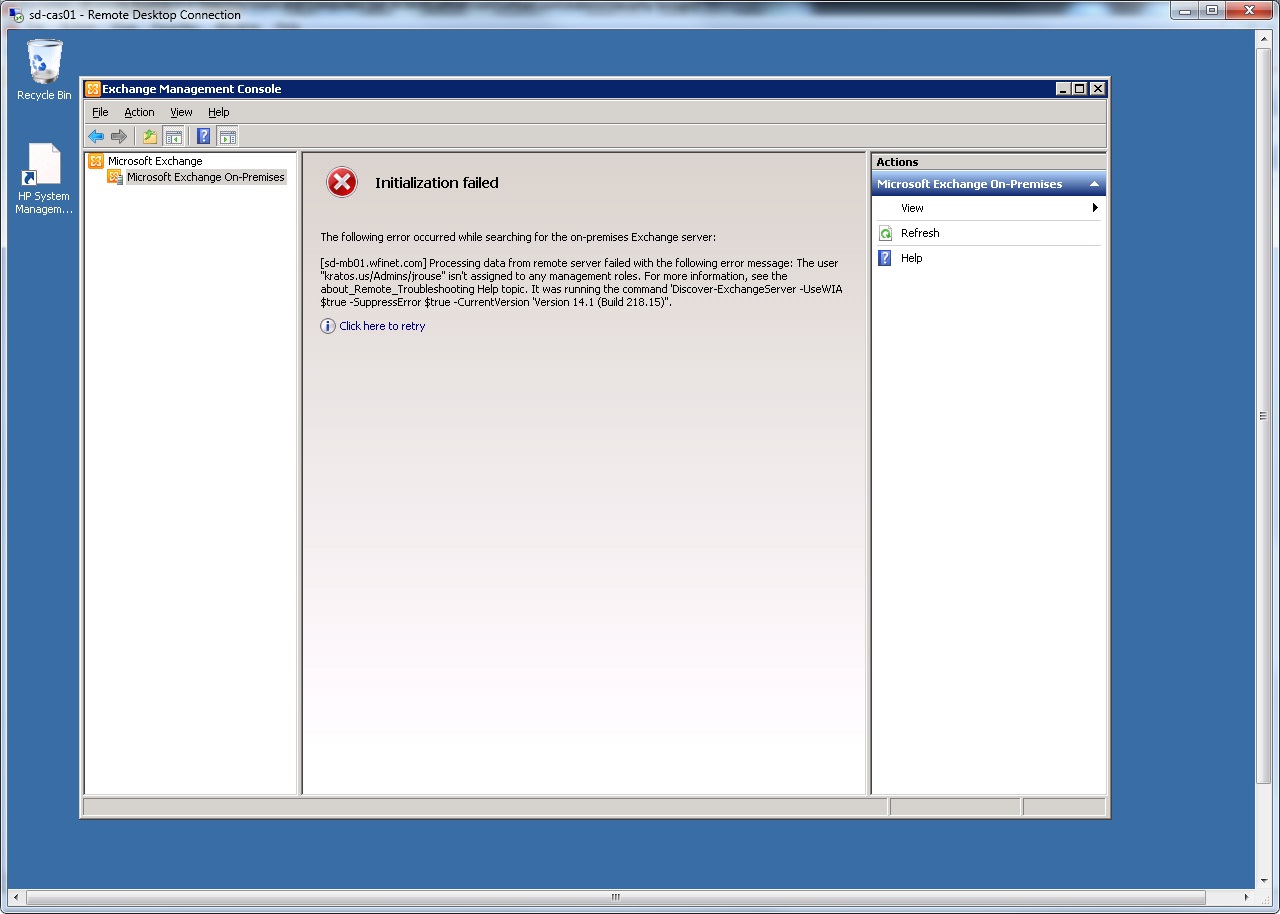Click here to retry link
1280x914 pixels.
click(x=382, y=326)
